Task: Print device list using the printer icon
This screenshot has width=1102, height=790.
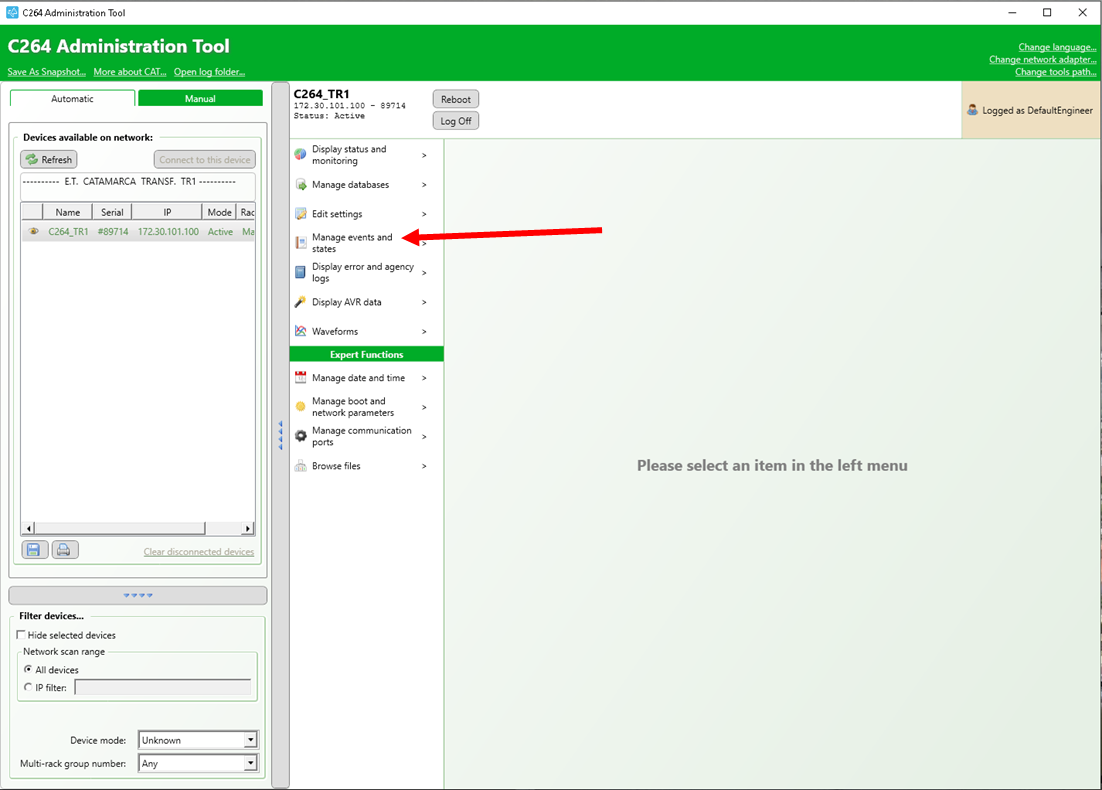Action: pos(64,550)
